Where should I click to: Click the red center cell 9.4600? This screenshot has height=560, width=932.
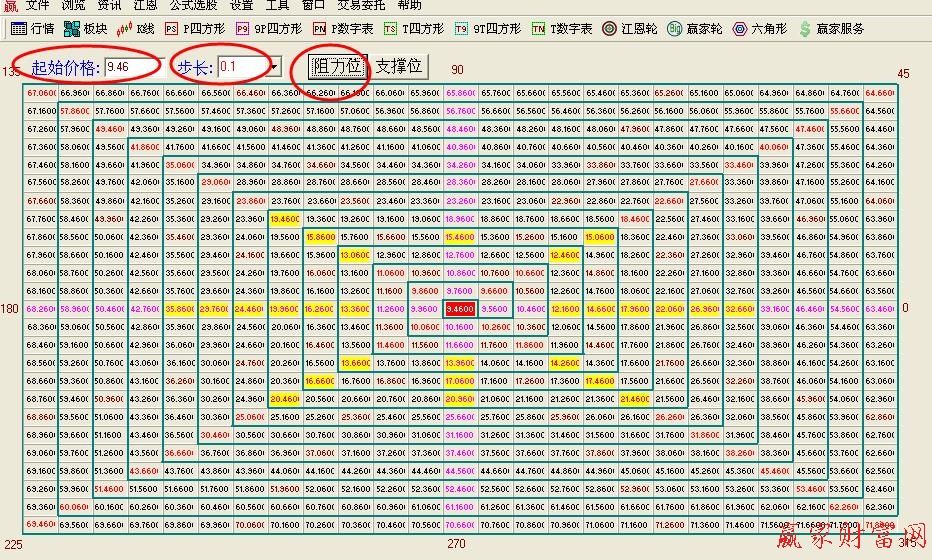[459, 310]
